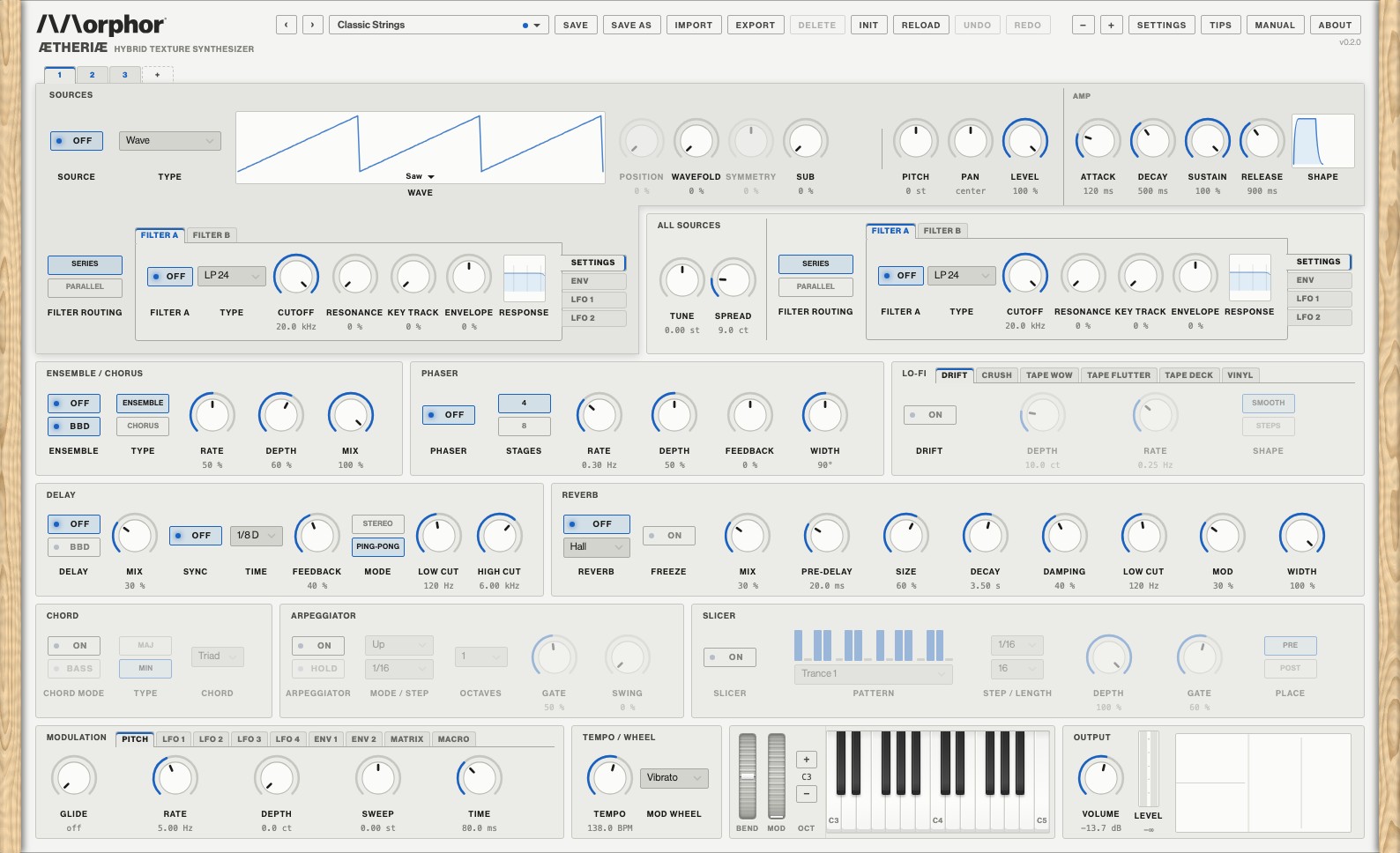The width and height of the screenshot is (1400, 853).
Task: Load the previous preset with left arrow
Action: 286,25
